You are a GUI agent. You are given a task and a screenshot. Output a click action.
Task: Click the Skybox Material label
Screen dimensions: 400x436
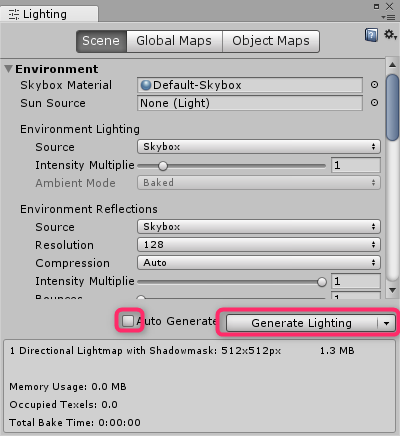(x=66, y=85)
